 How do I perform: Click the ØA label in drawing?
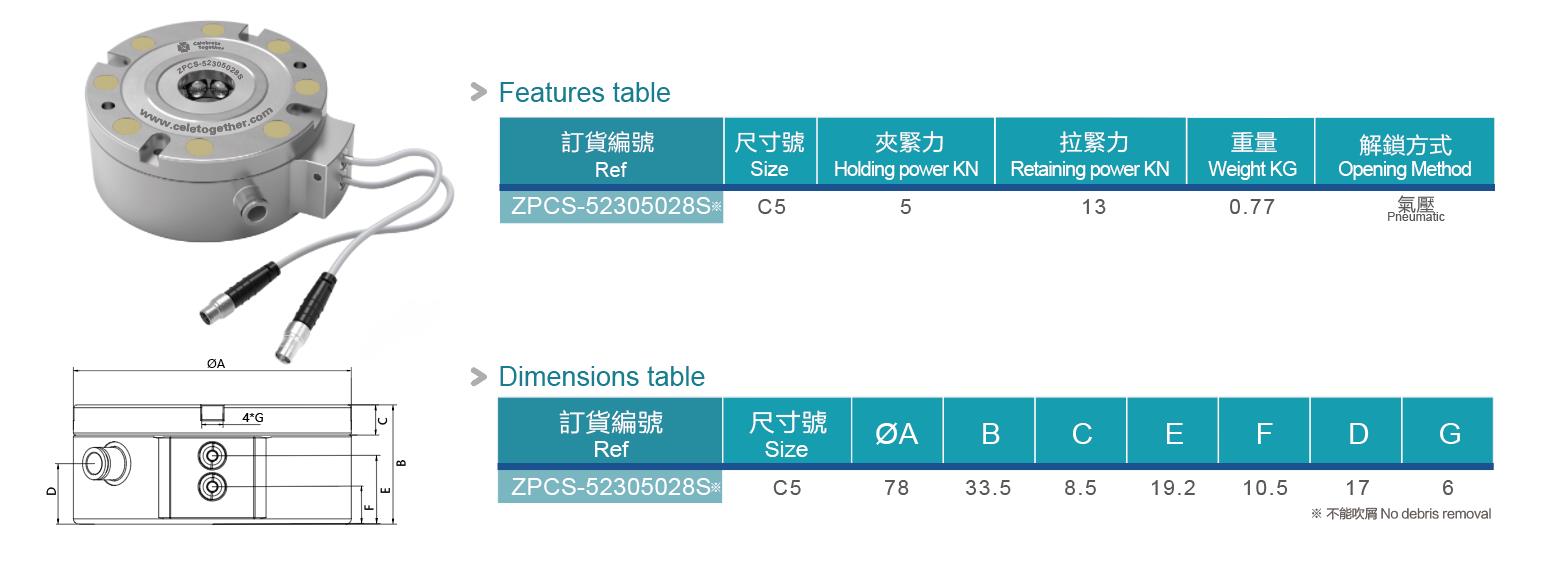tap(216, 364)
